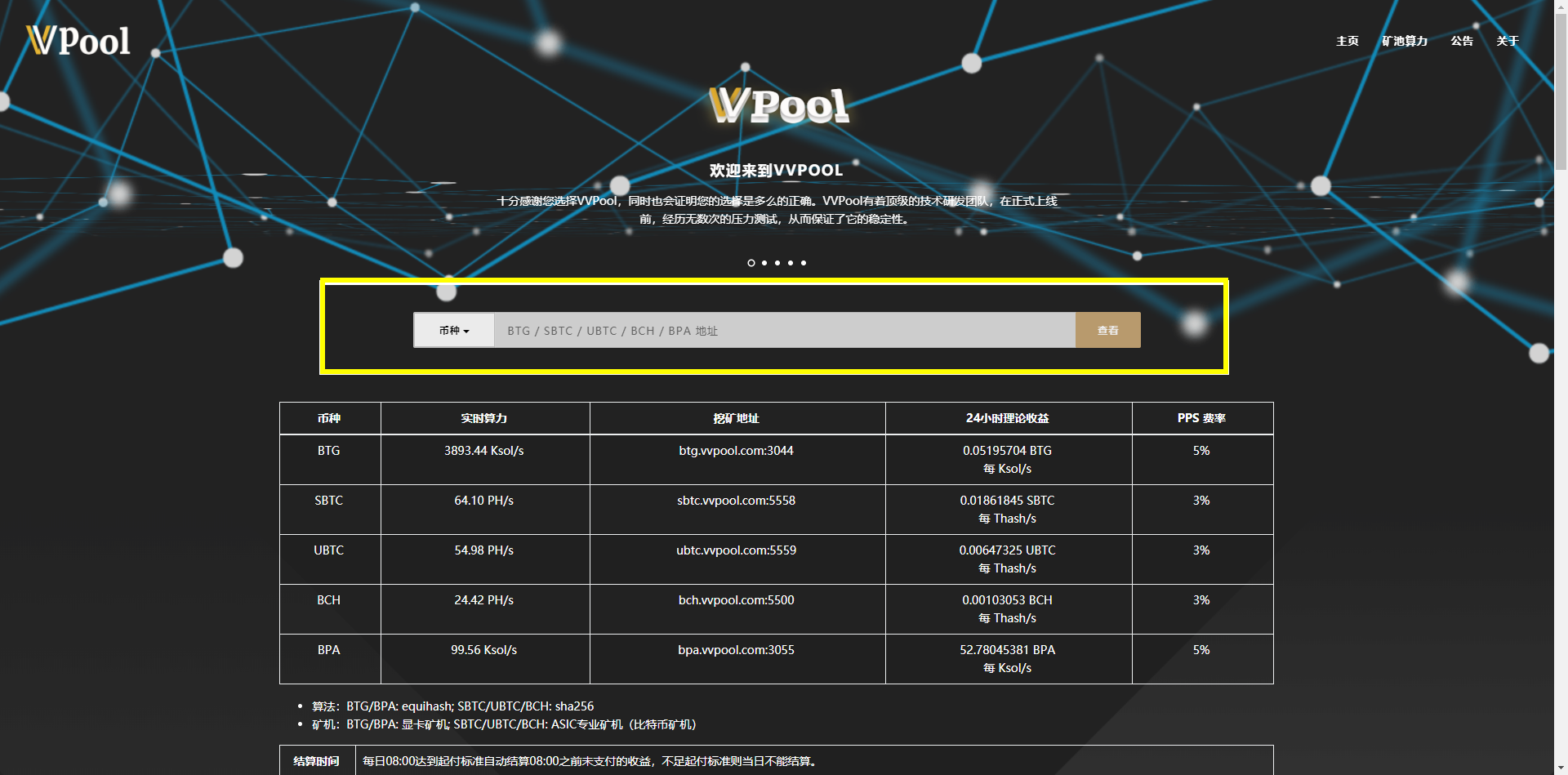This screenshot has height=775, width=1568.
Task: Click the VVPool logo in top-left corner
Action: pyautogui.click(x=78, y=41)
